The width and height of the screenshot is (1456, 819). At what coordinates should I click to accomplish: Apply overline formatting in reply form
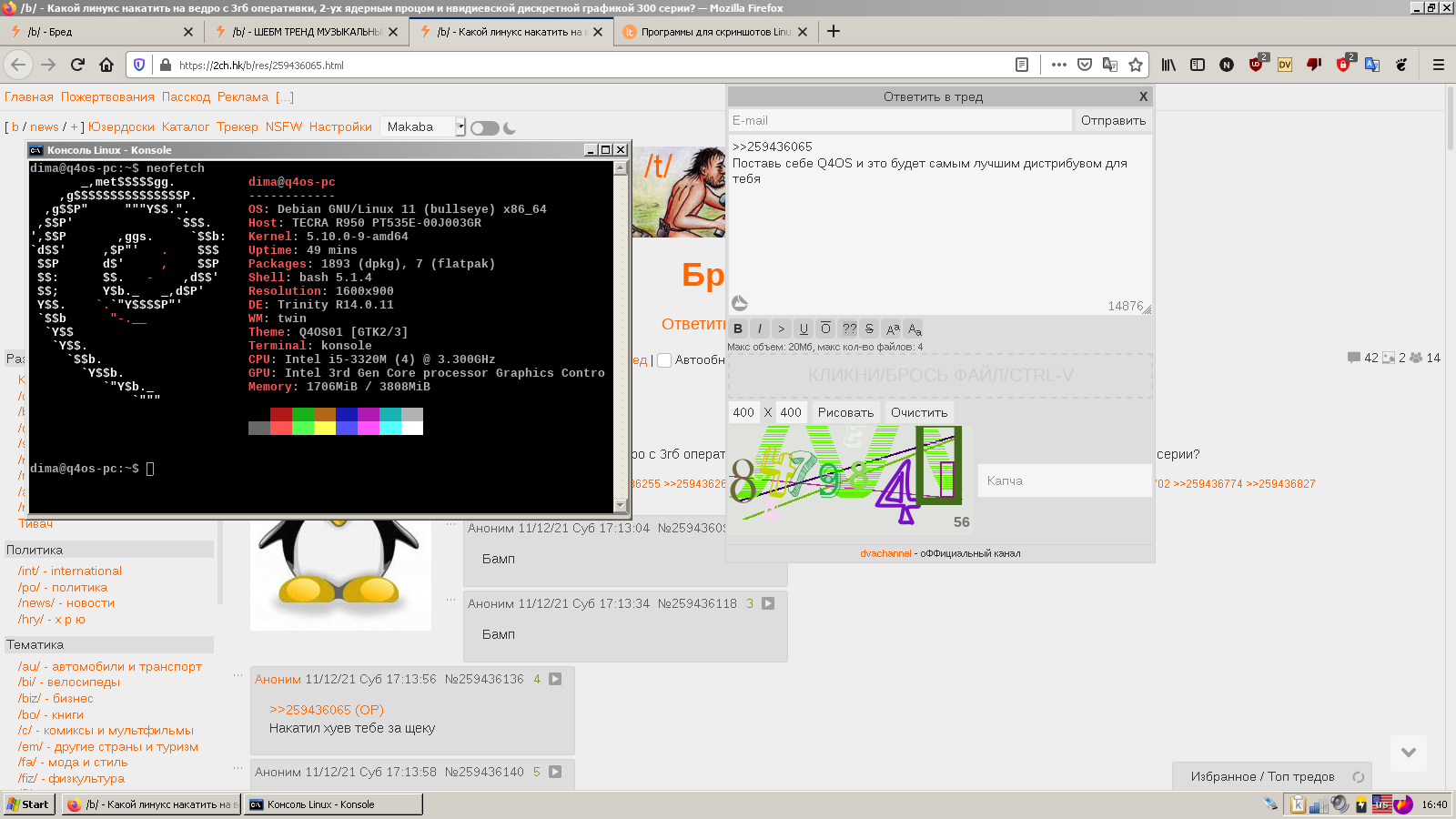point(825,329)
